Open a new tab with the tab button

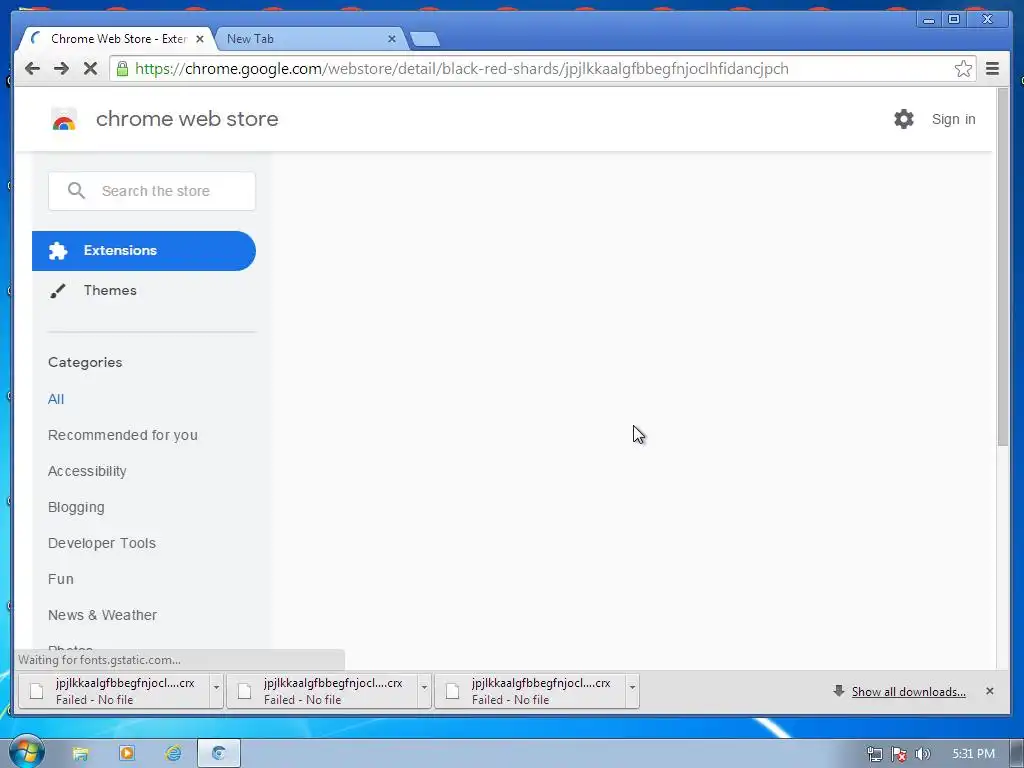(x=425, y=40)
